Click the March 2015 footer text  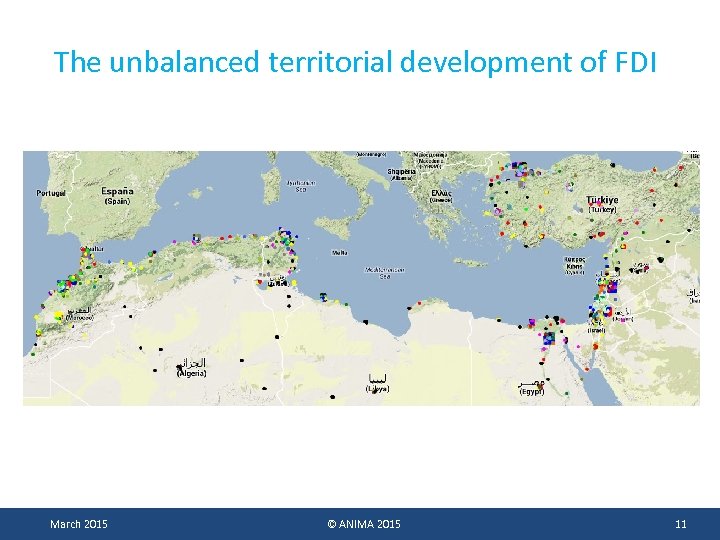tap(79, 524)
